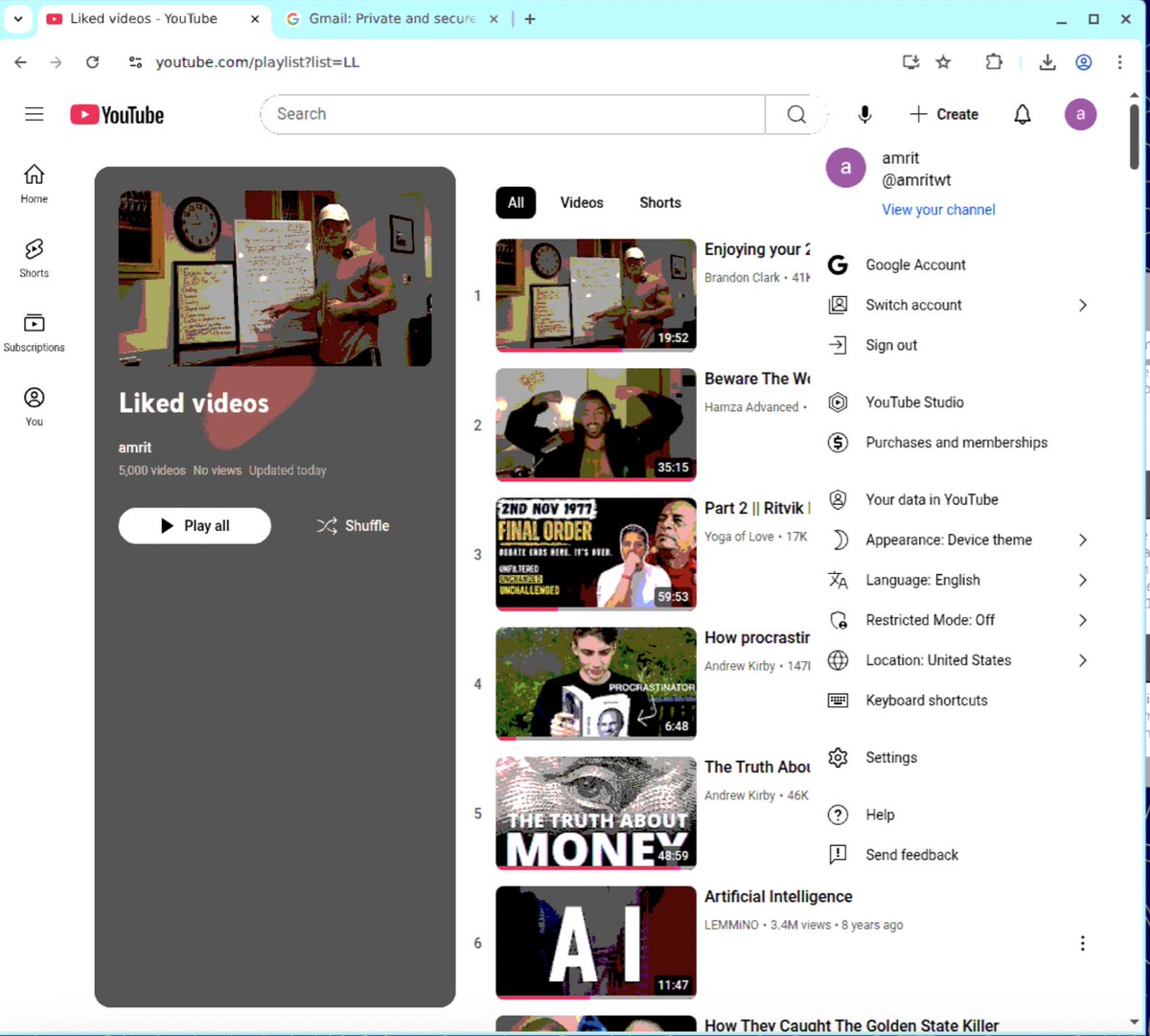Viewport: 1150px width, 1036px height.
Task: Open Final Order video thumbnail 59:53
Action: pos(596,554)
